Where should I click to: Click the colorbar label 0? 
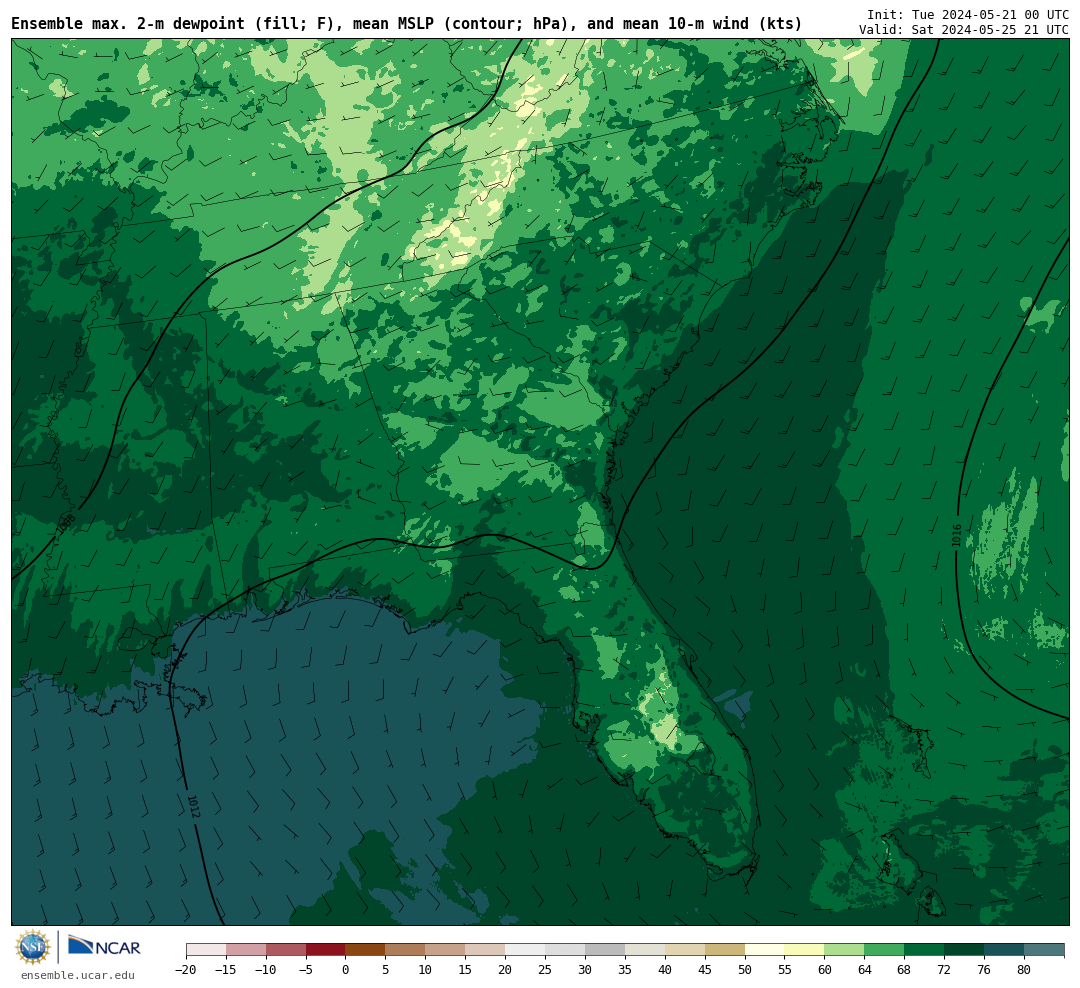pos(346,970)
